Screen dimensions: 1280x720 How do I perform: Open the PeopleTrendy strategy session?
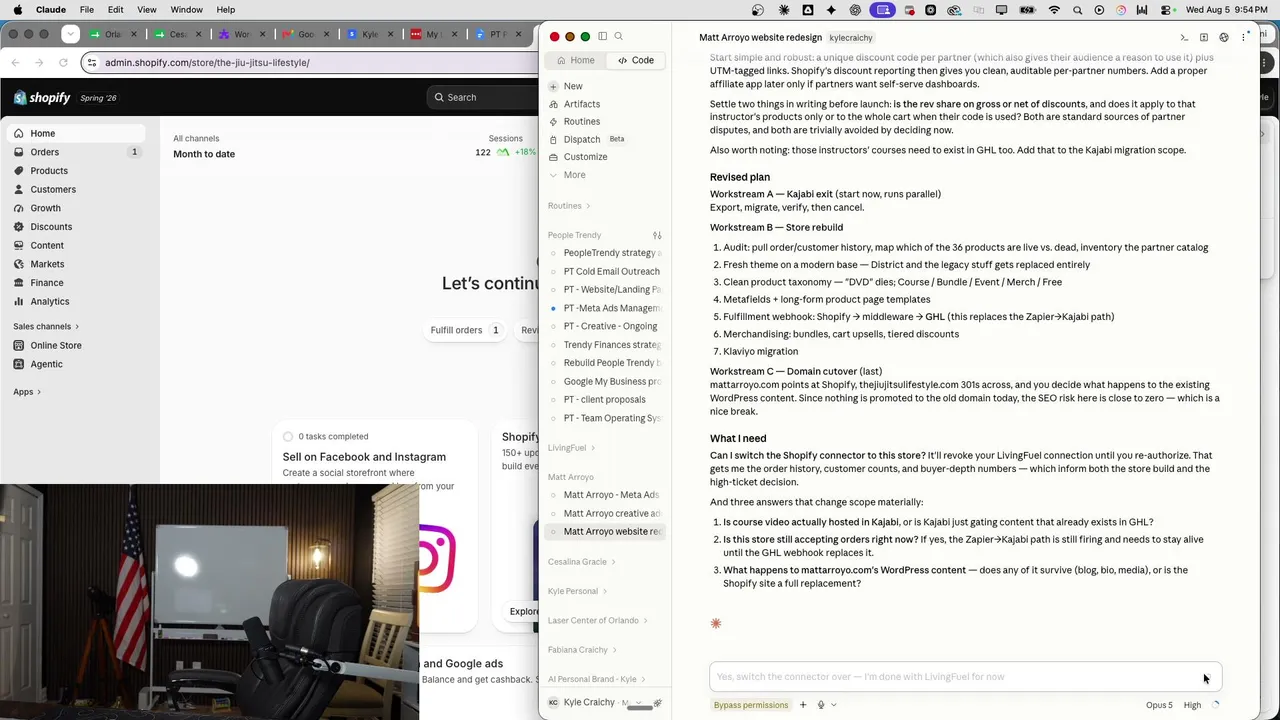click(x=606, y=253)
